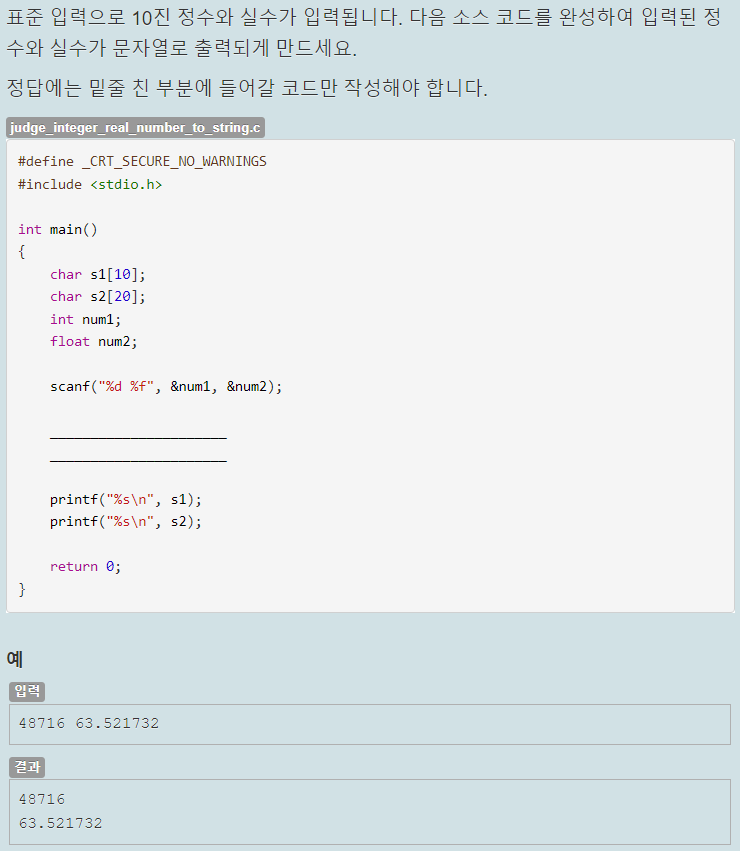Click the return 0; line
Image resolution: width=740 pixels, height=851 pixels.
(x=86, y=567)
